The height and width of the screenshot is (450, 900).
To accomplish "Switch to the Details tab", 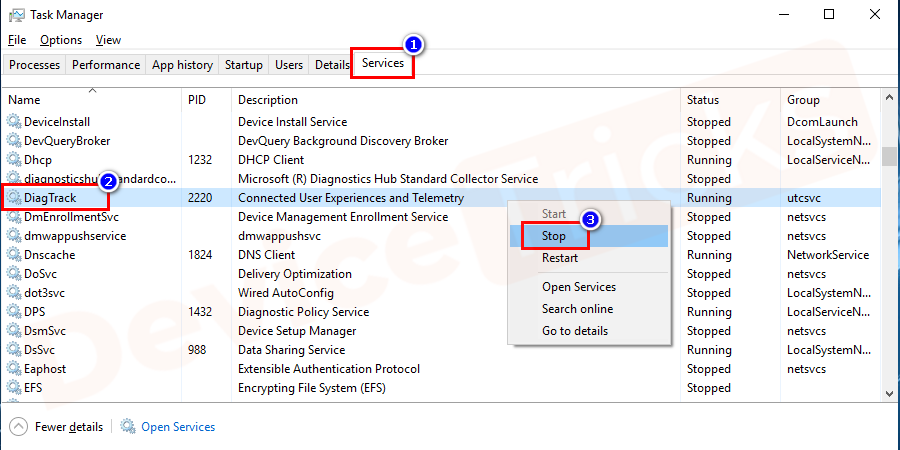I will coord(331,65).
